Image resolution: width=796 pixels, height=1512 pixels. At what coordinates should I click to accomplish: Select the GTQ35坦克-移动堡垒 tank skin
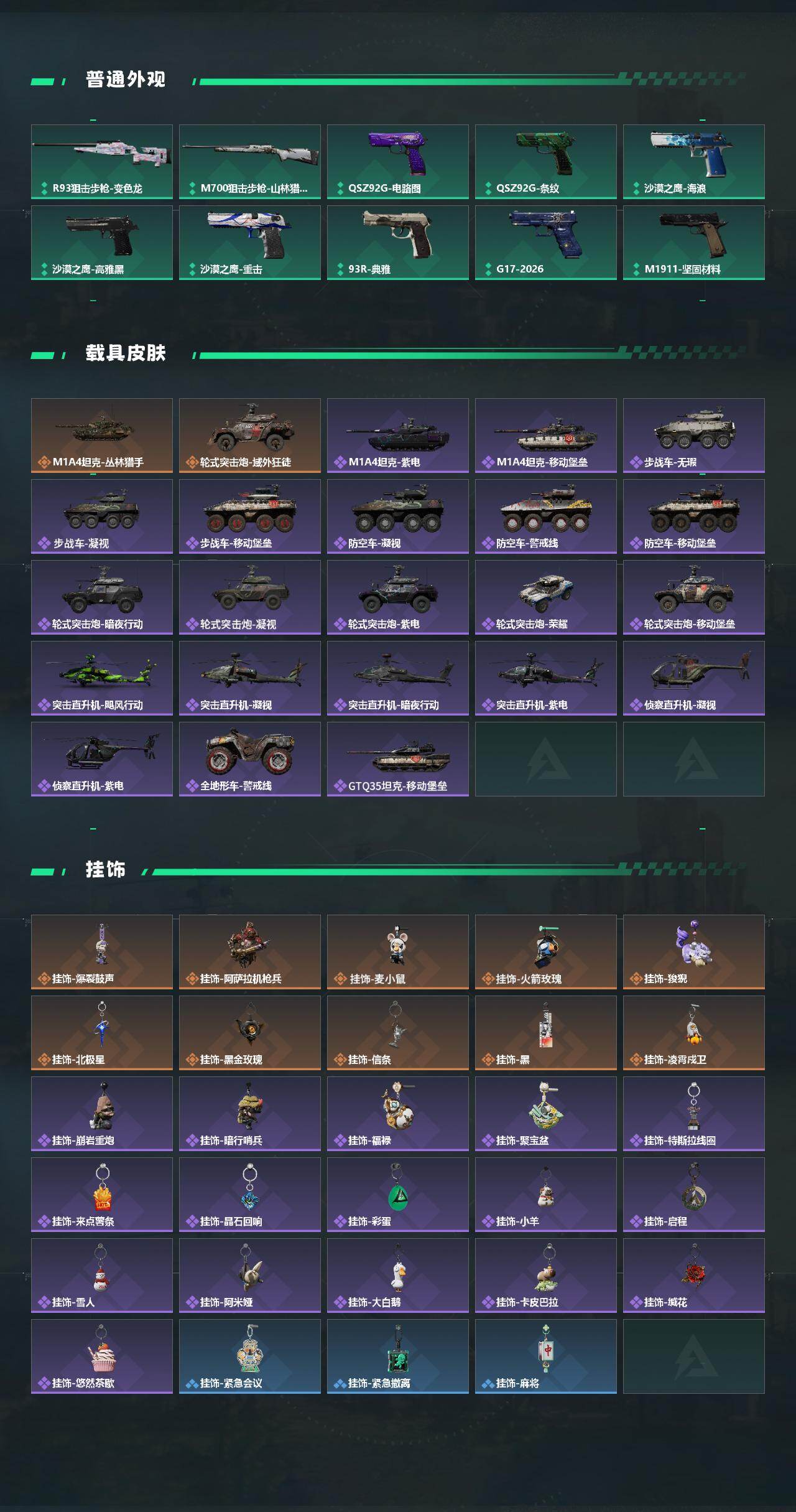(x=398, y=759)
